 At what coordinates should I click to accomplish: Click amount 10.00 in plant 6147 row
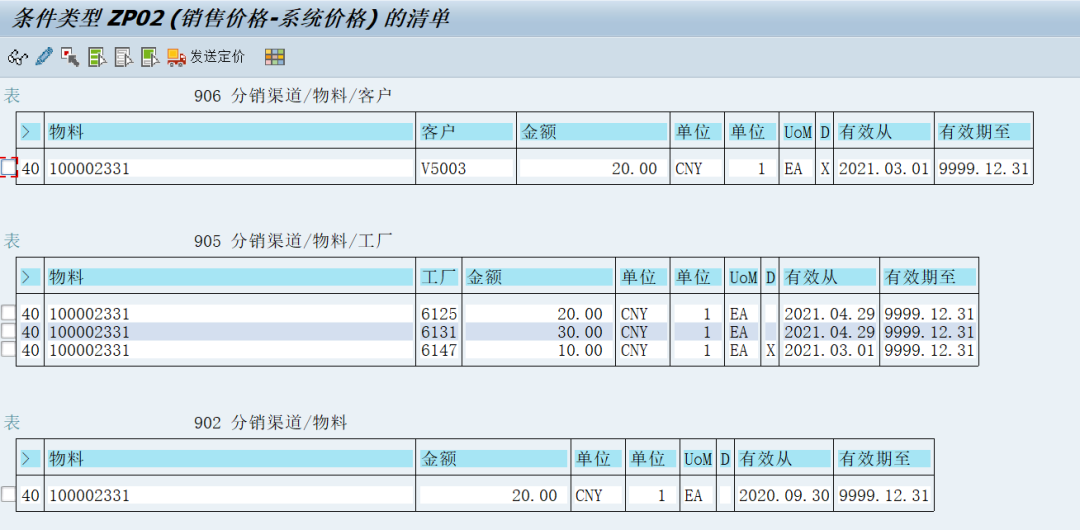(x=539, y=350)
